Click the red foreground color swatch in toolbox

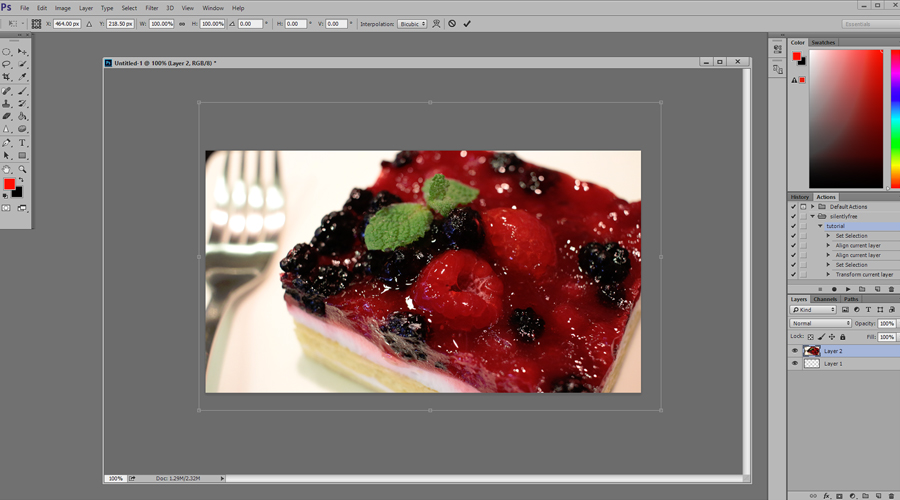(x=9, y=185)
